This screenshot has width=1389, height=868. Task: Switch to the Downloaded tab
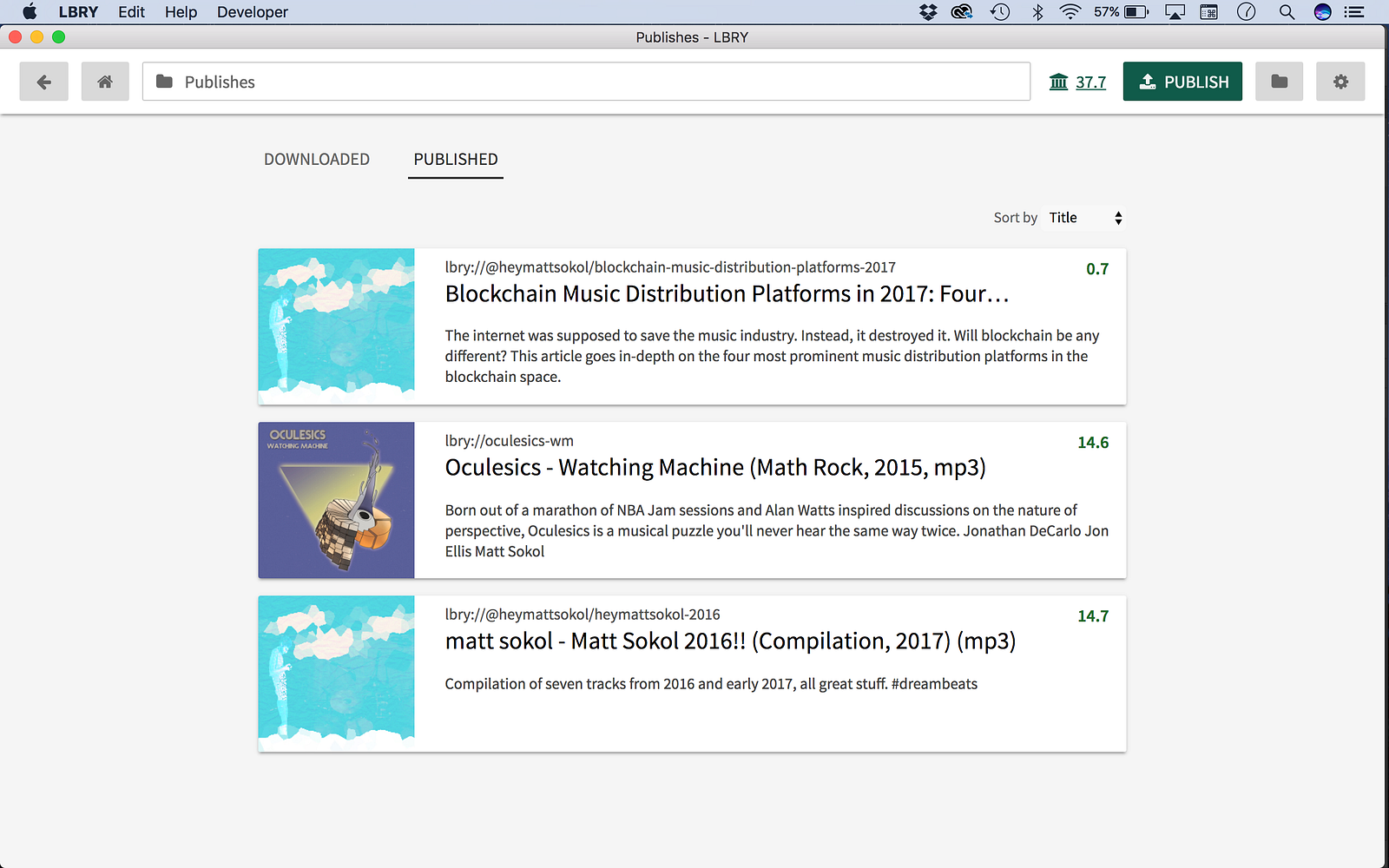(x=317, y=160)
